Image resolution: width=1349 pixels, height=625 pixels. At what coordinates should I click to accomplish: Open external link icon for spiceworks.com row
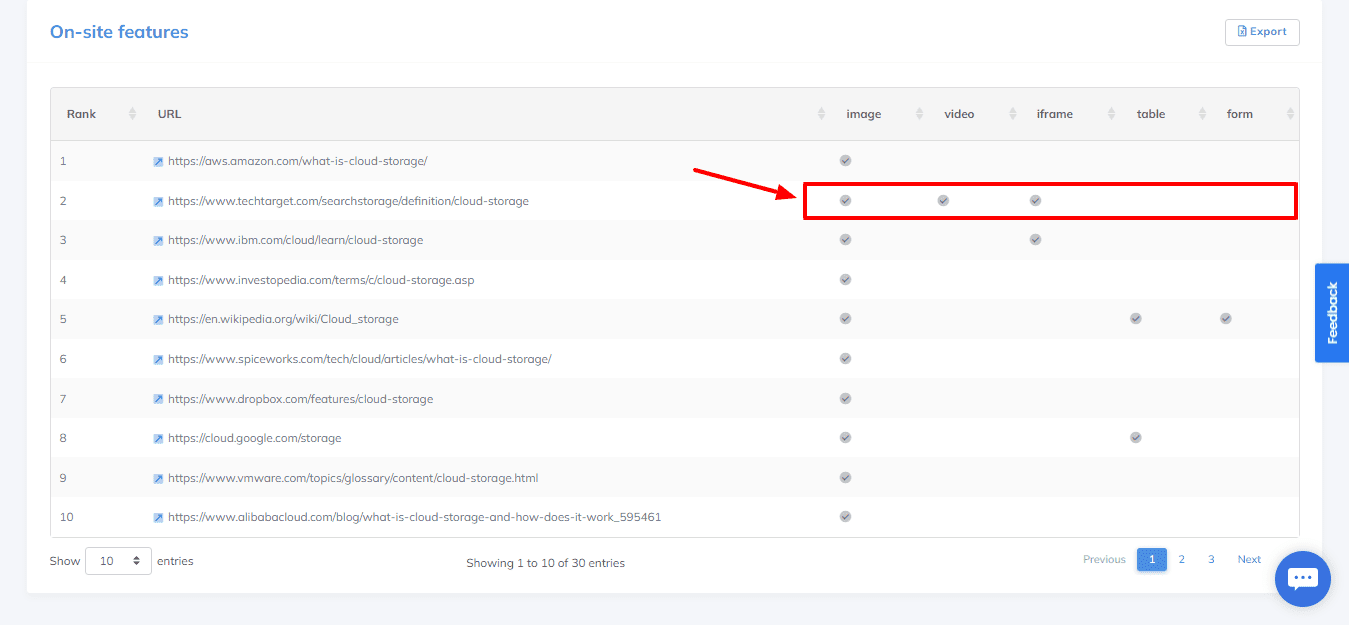(x=158, y=359)
